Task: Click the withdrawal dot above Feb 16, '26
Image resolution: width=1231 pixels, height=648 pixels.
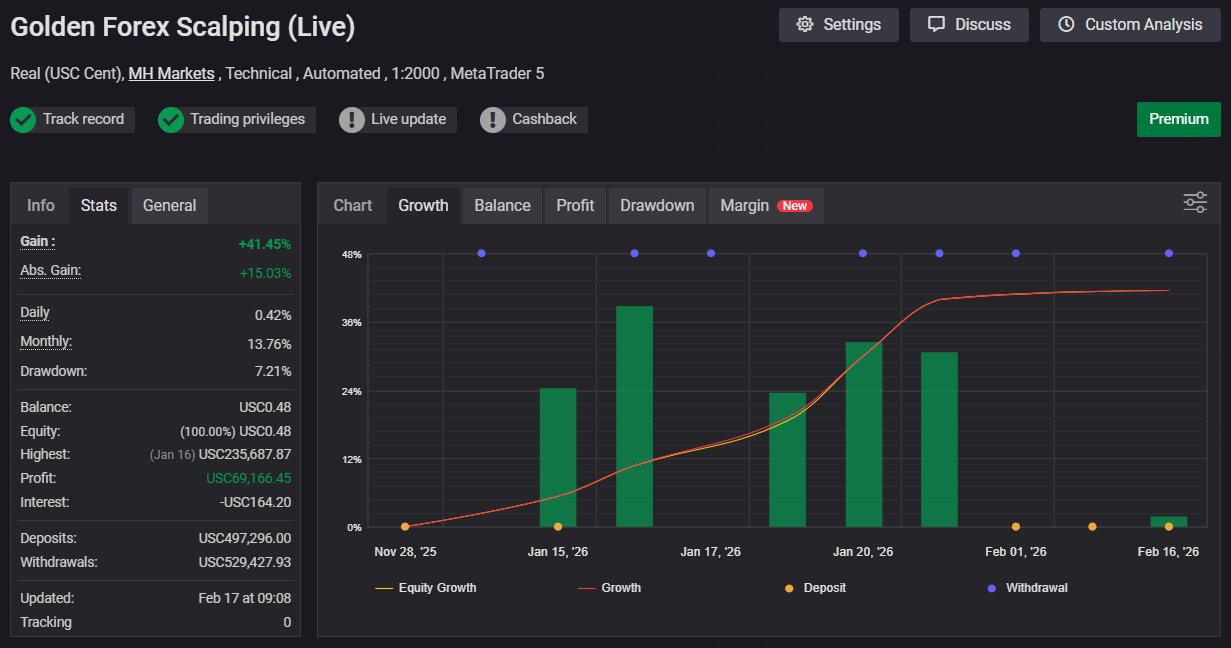Action: 1168,253
